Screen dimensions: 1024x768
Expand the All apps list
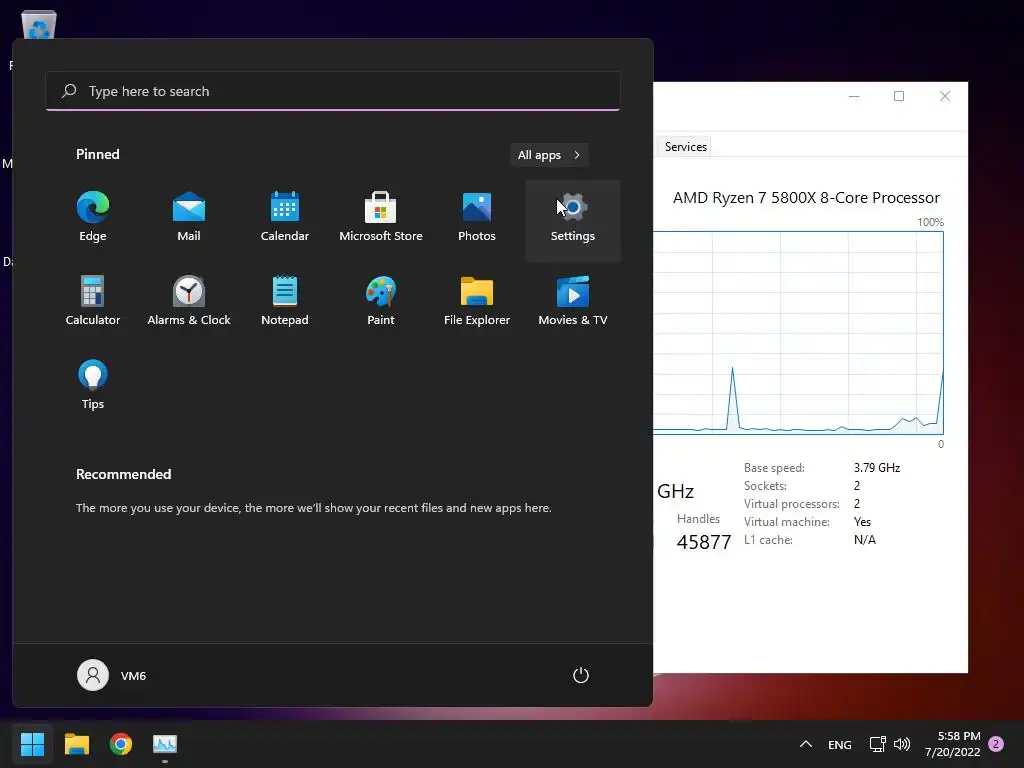pyautogui.click(x=549, y=155)
